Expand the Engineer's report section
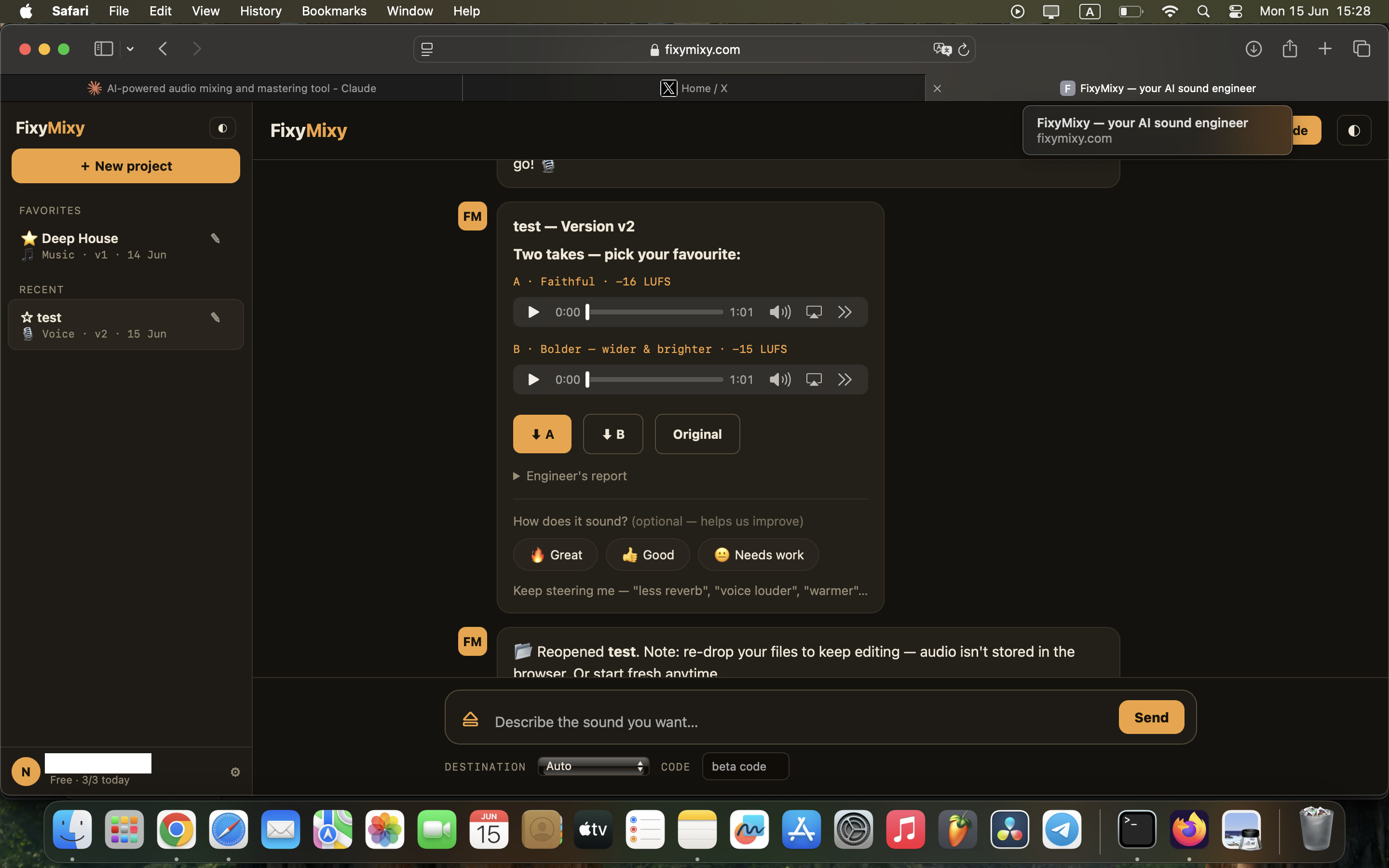 coord(570,476)
